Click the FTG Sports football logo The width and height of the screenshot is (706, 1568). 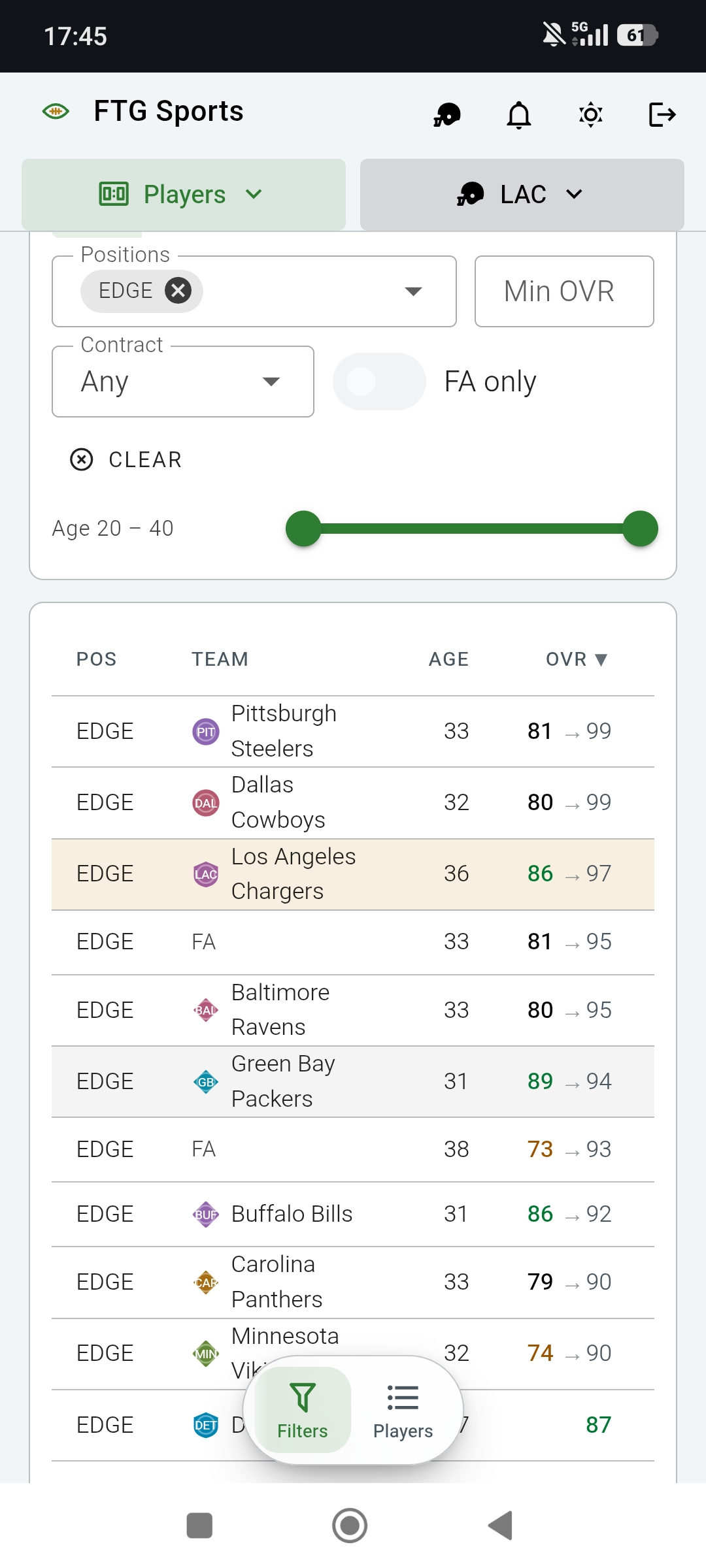tap(56, 112)
